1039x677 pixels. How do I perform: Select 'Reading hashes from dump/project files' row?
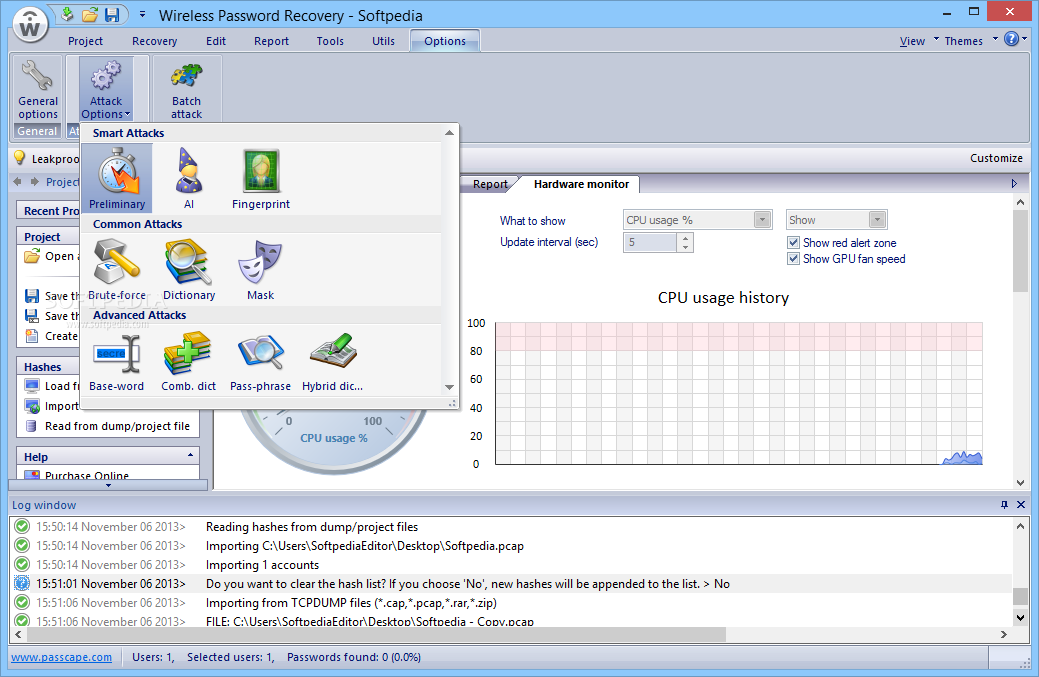click(x=510, y=527)
